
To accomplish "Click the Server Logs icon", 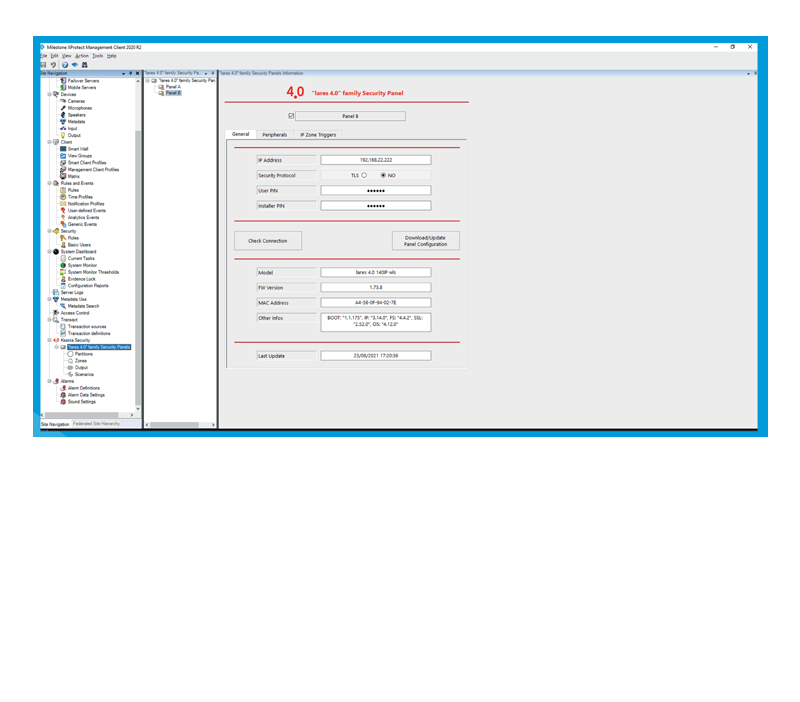I will pyautogui.click(x=56, y=292).
